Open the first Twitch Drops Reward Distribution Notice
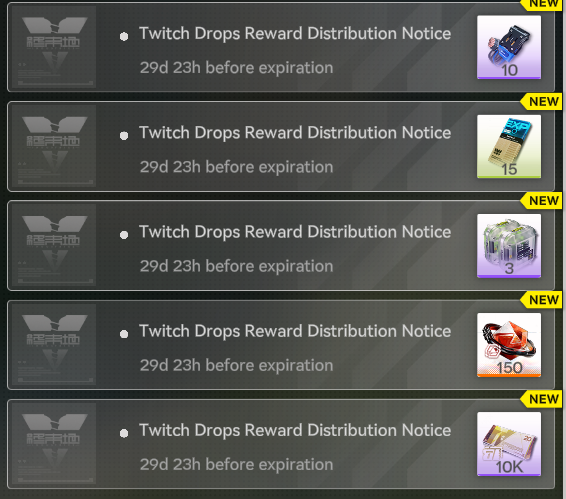Screen dimensions: 566x499 (x=281, y=47)
